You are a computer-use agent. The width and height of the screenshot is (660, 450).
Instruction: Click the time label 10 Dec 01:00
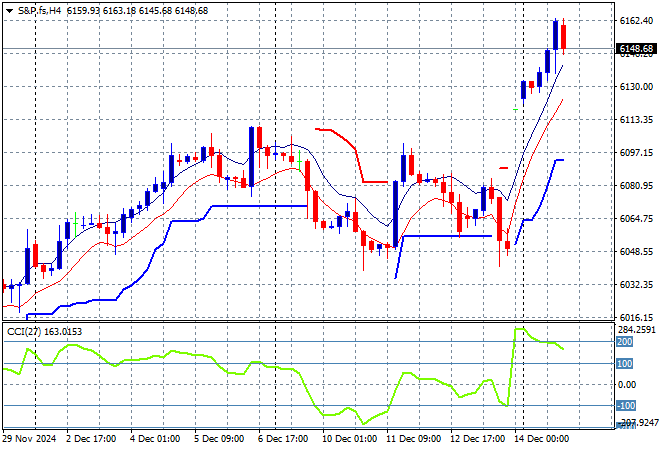coord(349,439)
